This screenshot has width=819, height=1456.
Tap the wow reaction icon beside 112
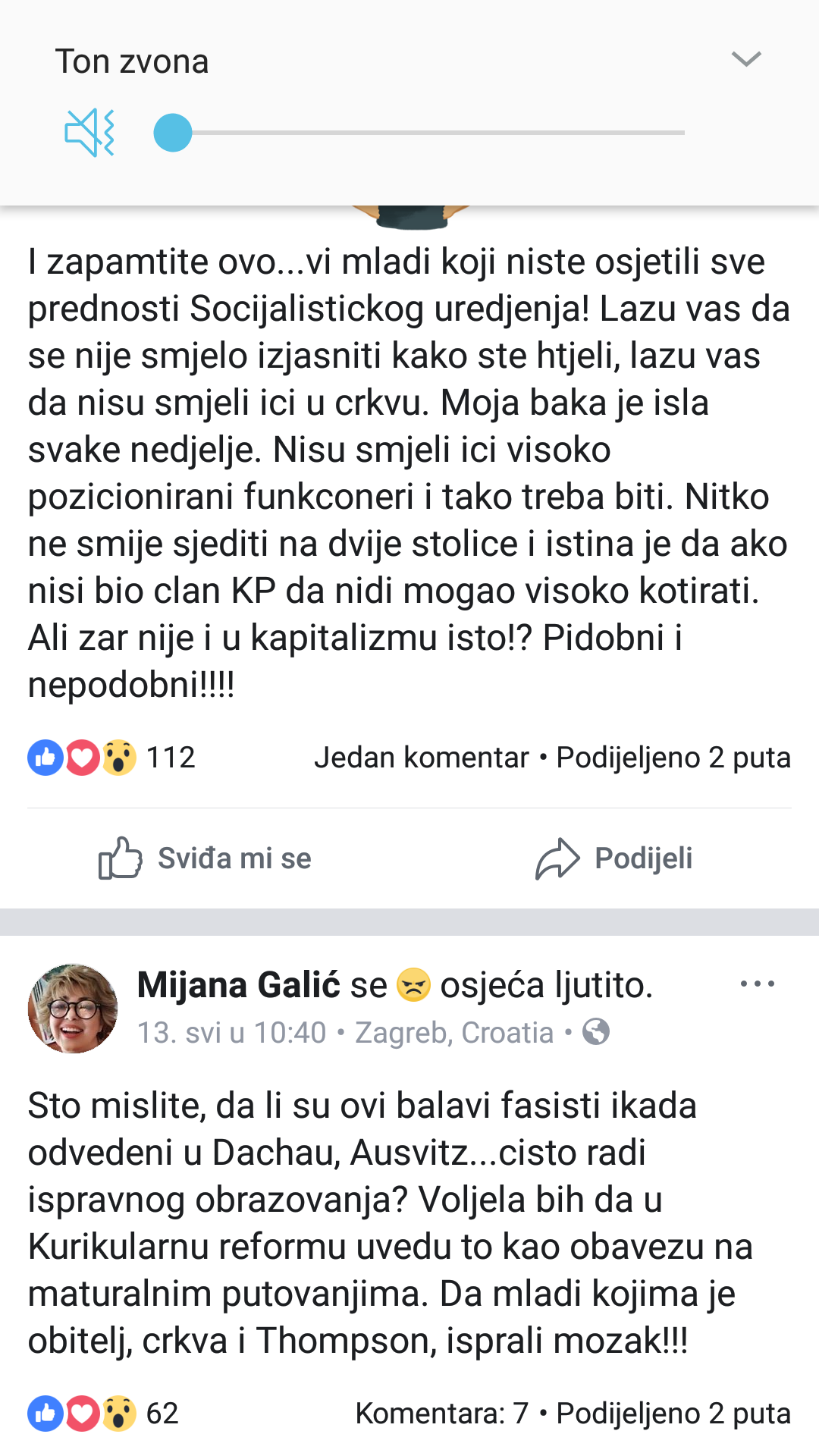click(119, 758)
